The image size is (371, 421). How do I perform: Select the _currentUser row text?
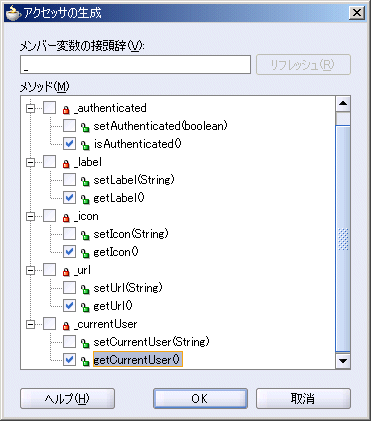click(x=106, y=324)
